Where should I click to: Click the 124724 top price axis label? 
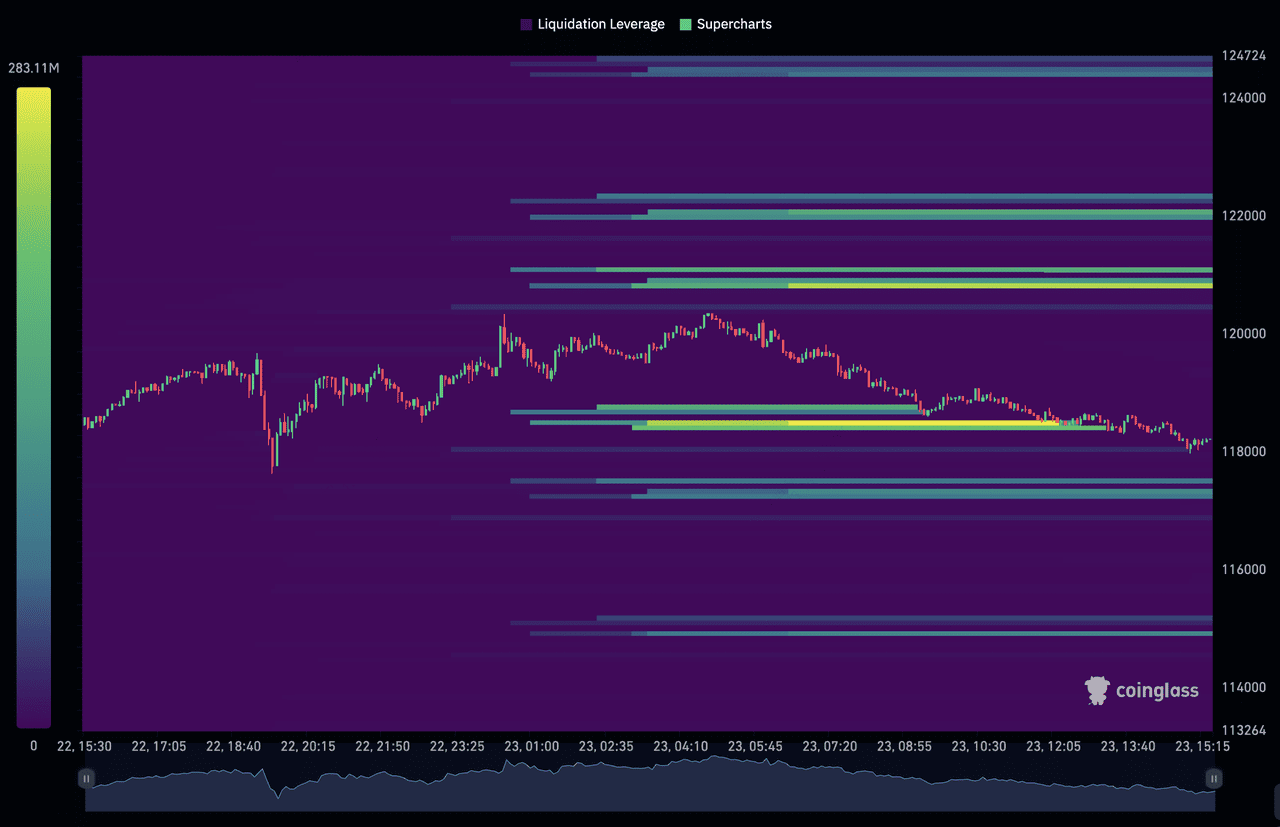(1243, 57)
